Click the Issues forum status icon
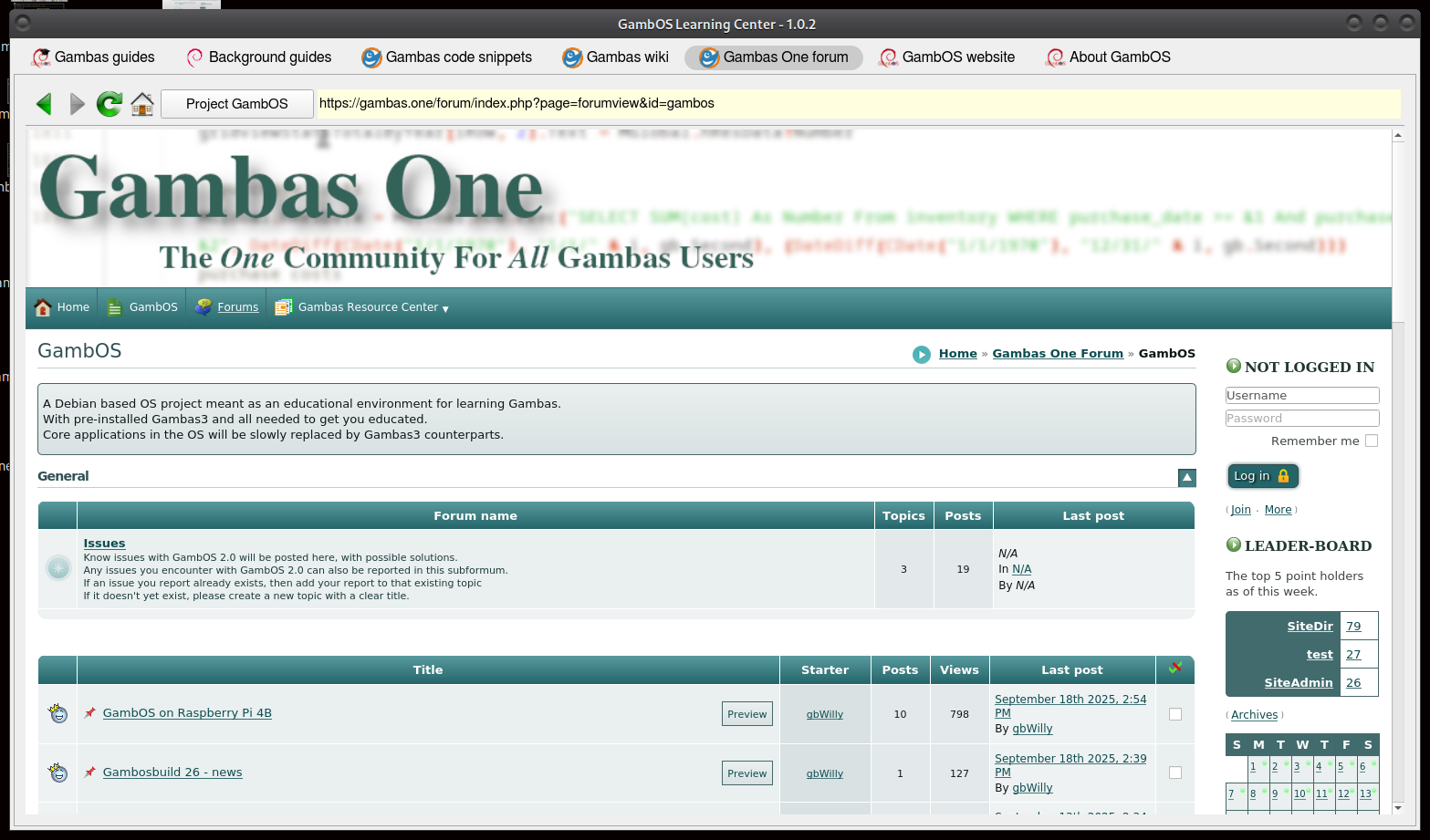 point(58,568)
